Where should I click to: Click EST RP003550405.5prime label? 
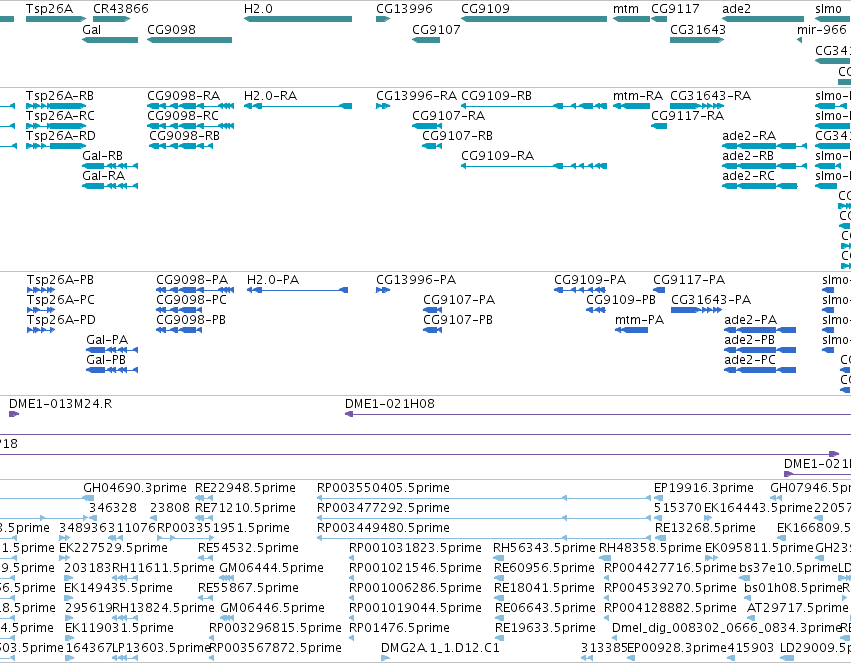point(383,488)
